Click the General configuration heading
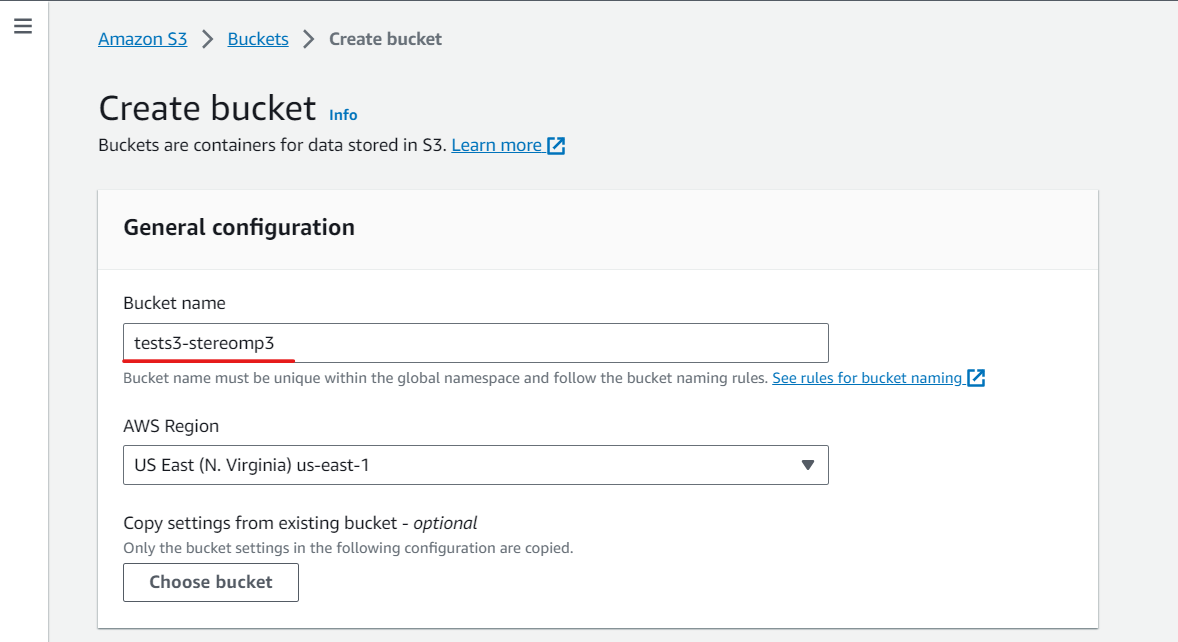1178x642 pixels. pyautogui.click(x=239, y=228)
